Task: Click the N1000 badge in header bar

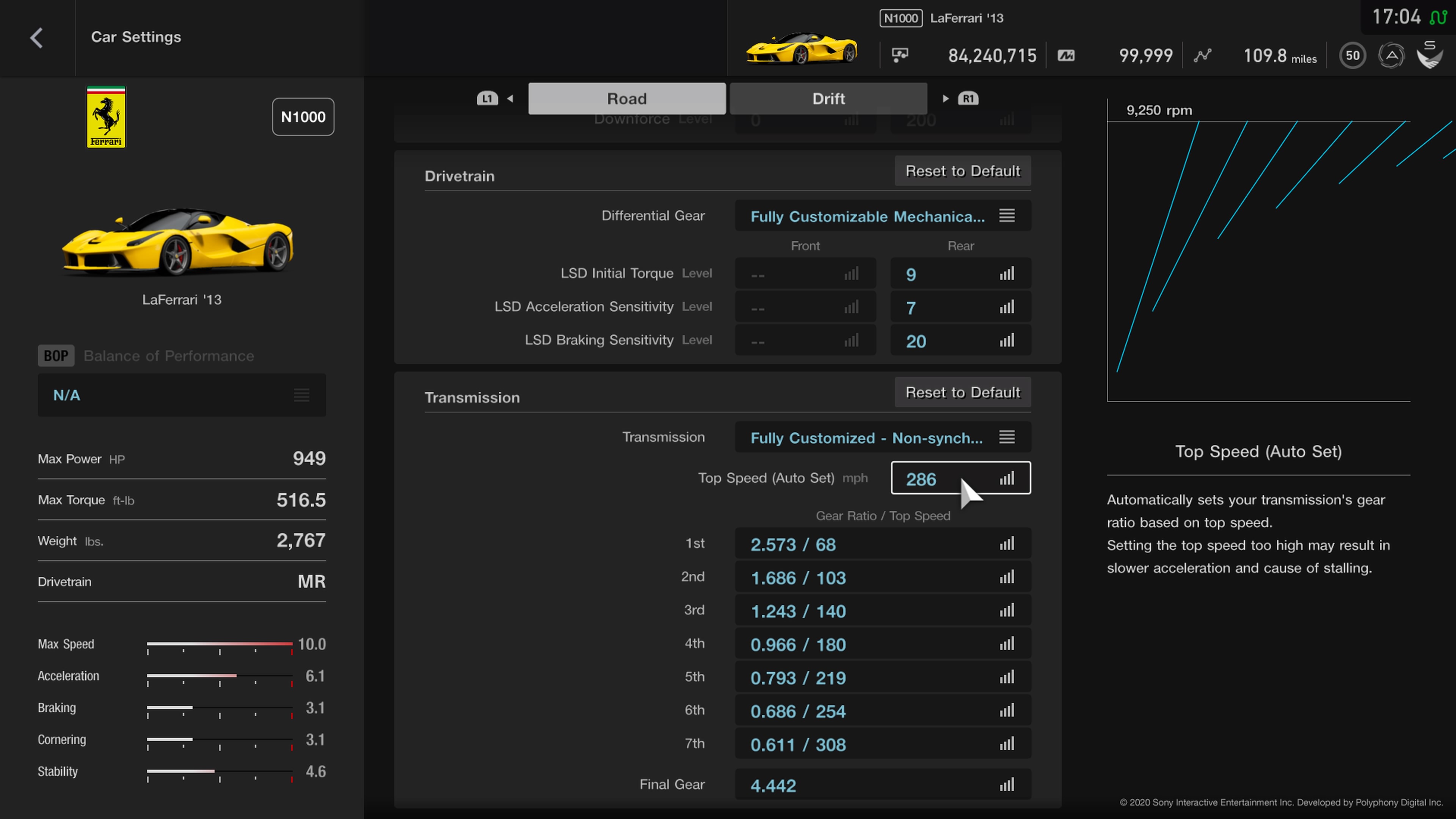Action: pyautogui.click(x=901, y=18)
